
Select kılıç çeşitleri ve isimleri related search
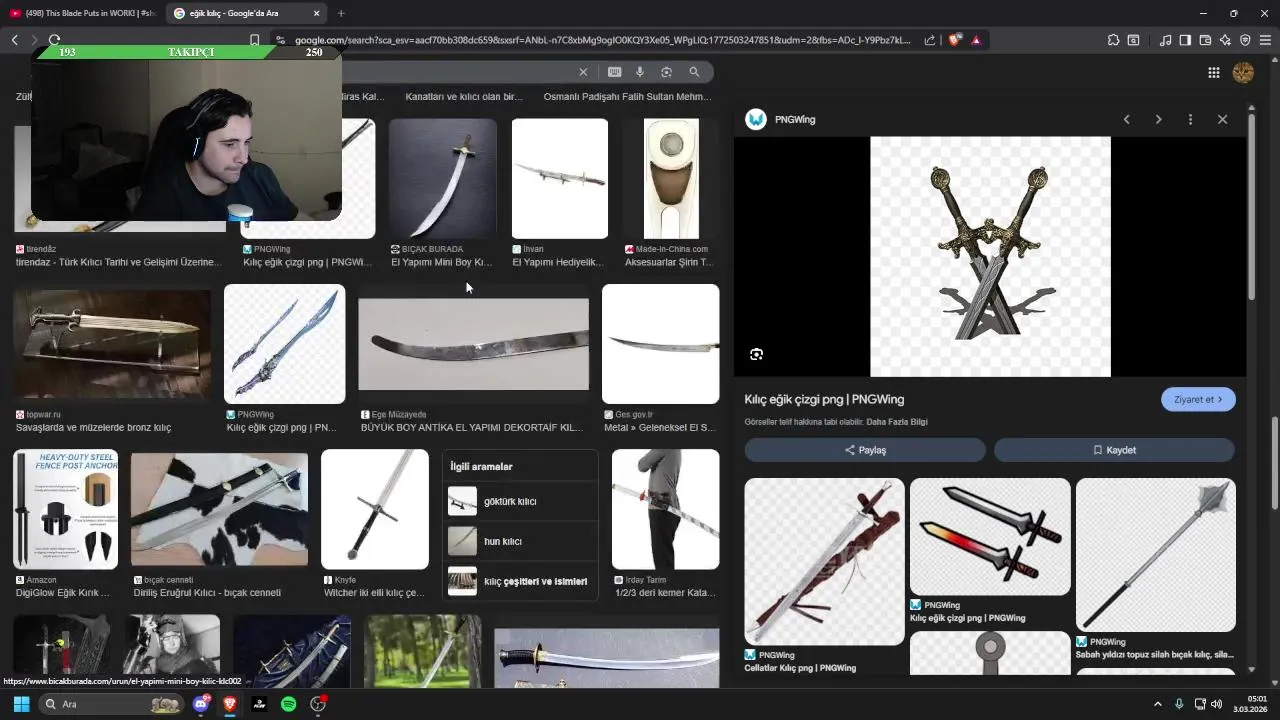tap(520, 581)
